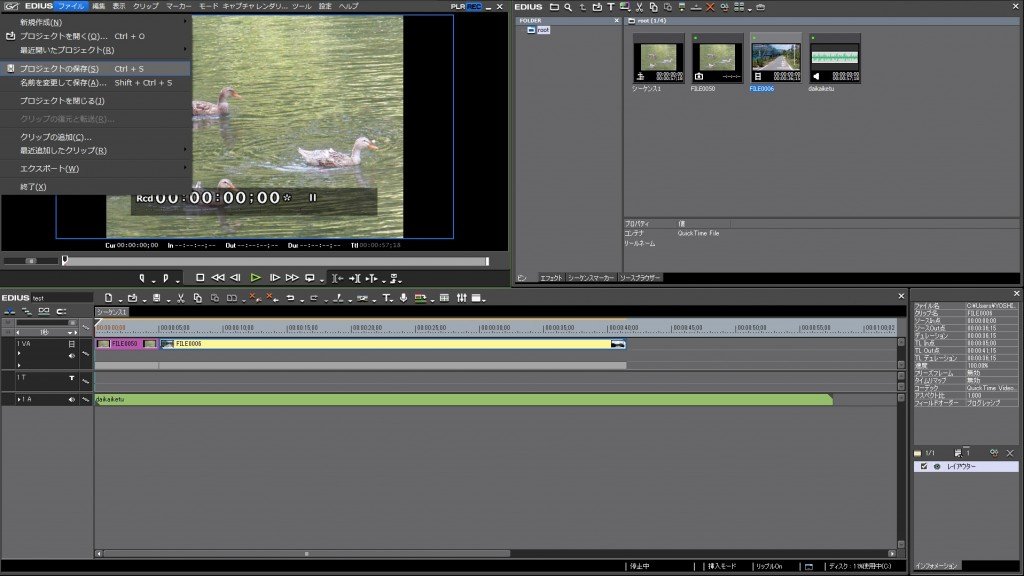Image resolution: width=1024 pixels, height=576 pixels.
Task: Click the Create Title T icon in timeline
Action: (x=386, y=298)
